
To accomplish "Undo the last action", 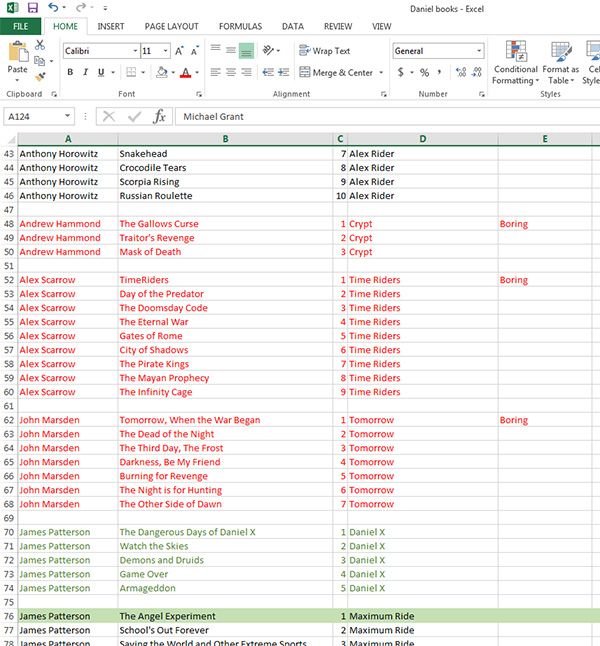I will pyautogui.click(x=53, y=7).
